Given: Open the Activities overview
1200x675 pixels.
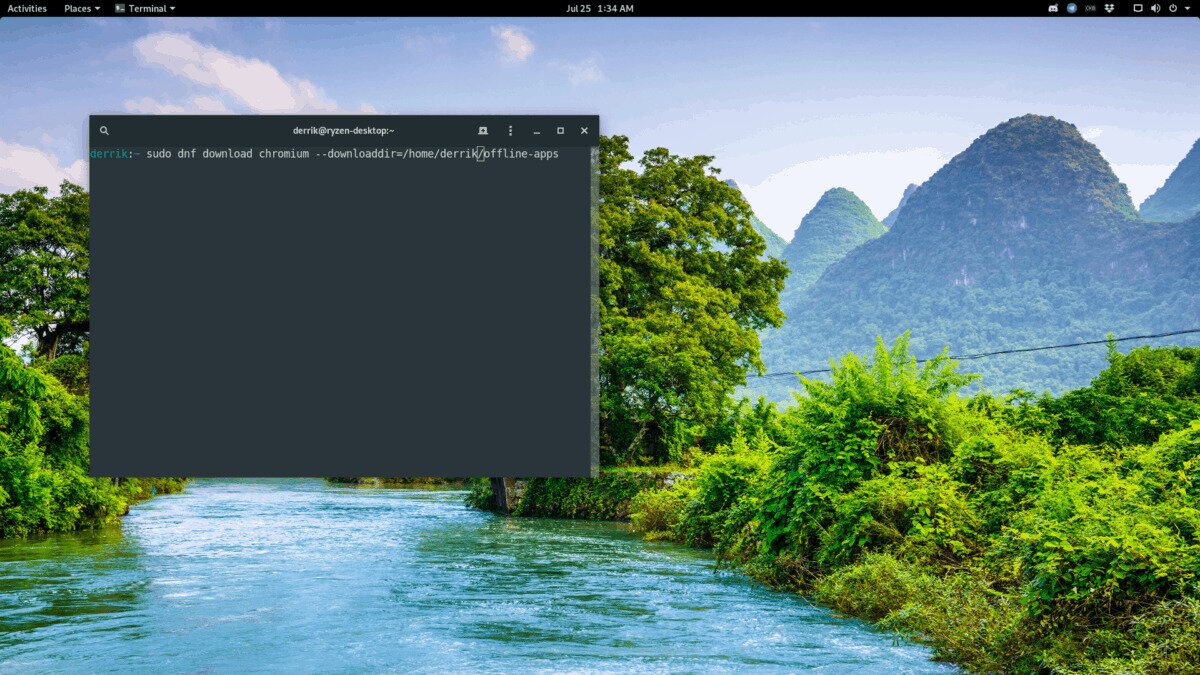Looking at the screenshot, I should (27, 8).
